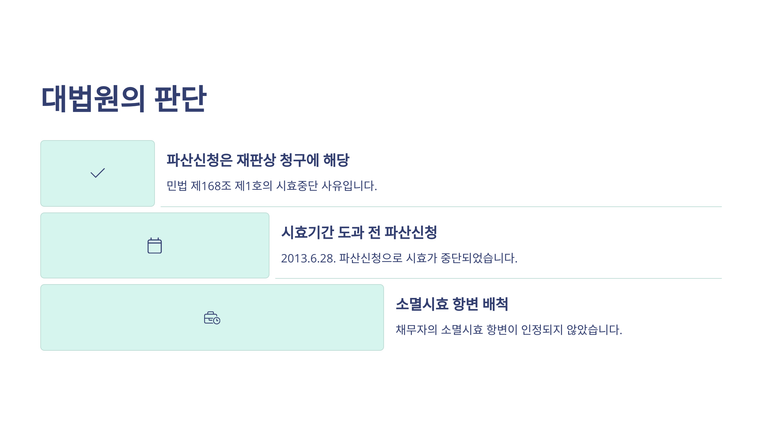Select the date 2013.6.28. in the description

pos(308,258)
